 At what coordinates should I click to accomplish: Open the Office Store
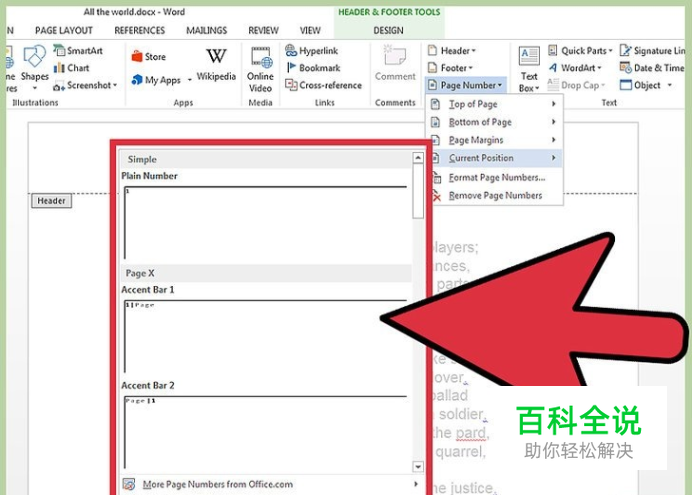149,56
